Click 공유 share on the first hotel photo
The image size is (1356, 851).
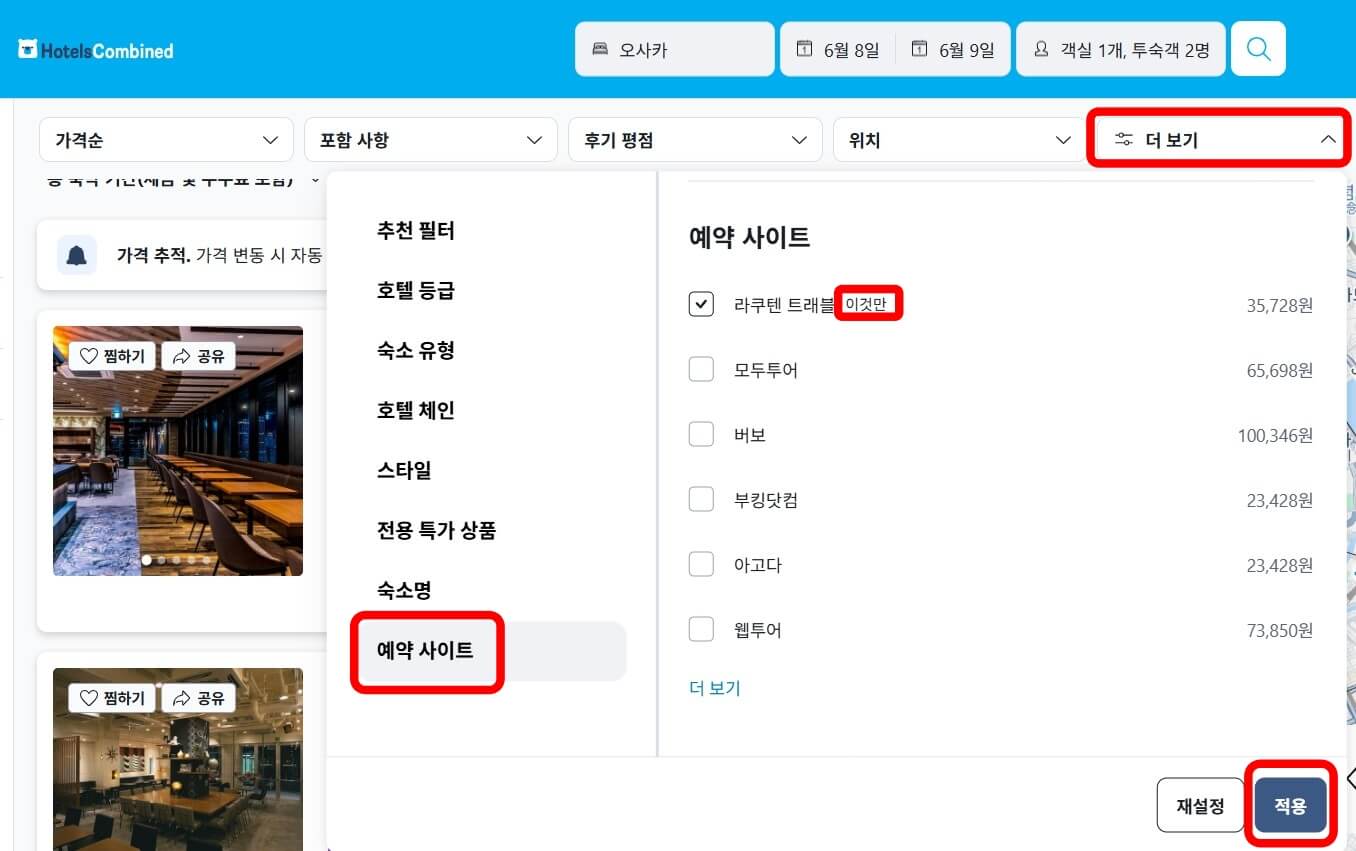coord(198,356)
